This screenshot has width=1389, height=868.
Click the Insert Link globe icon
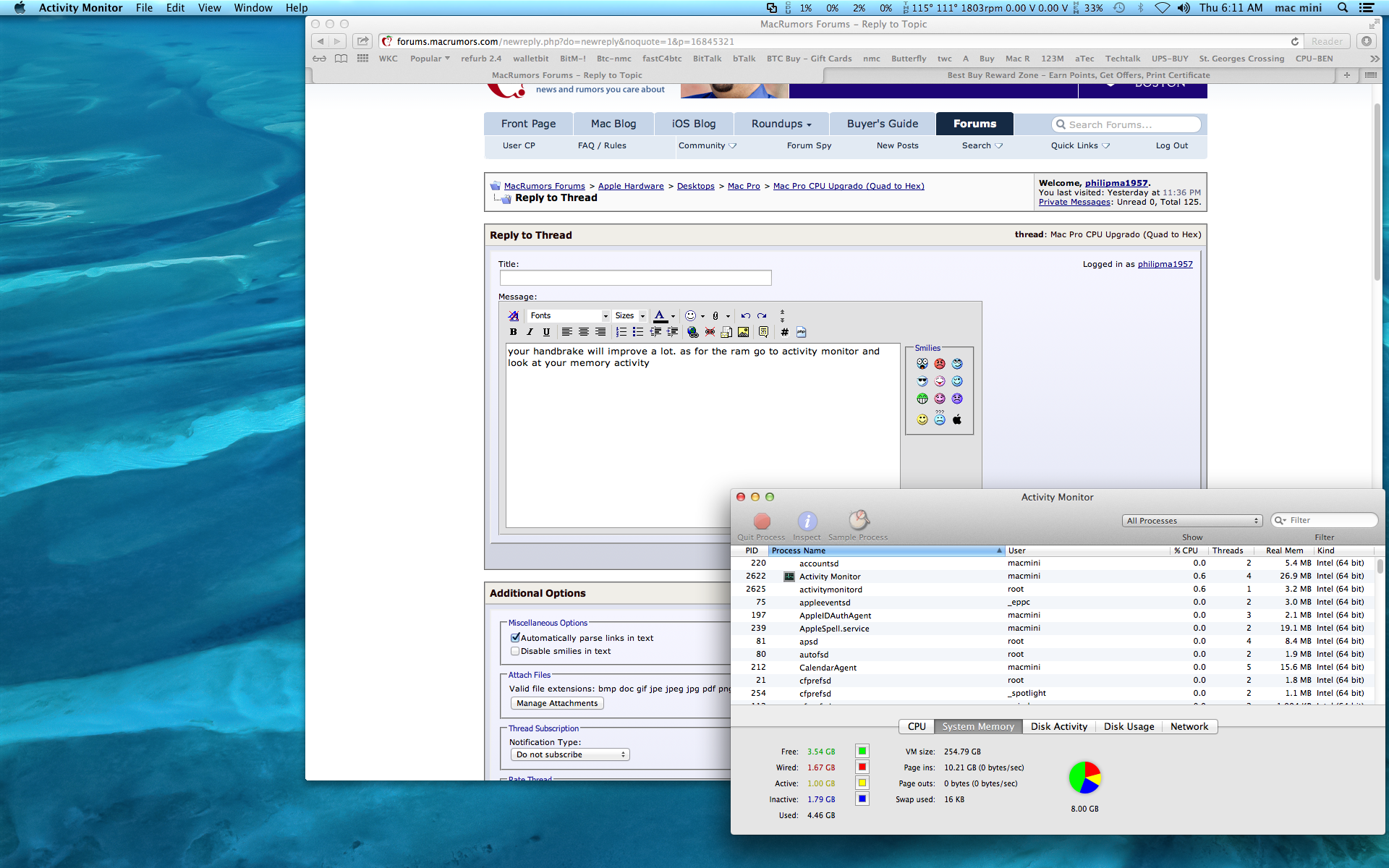click(692, 332)
